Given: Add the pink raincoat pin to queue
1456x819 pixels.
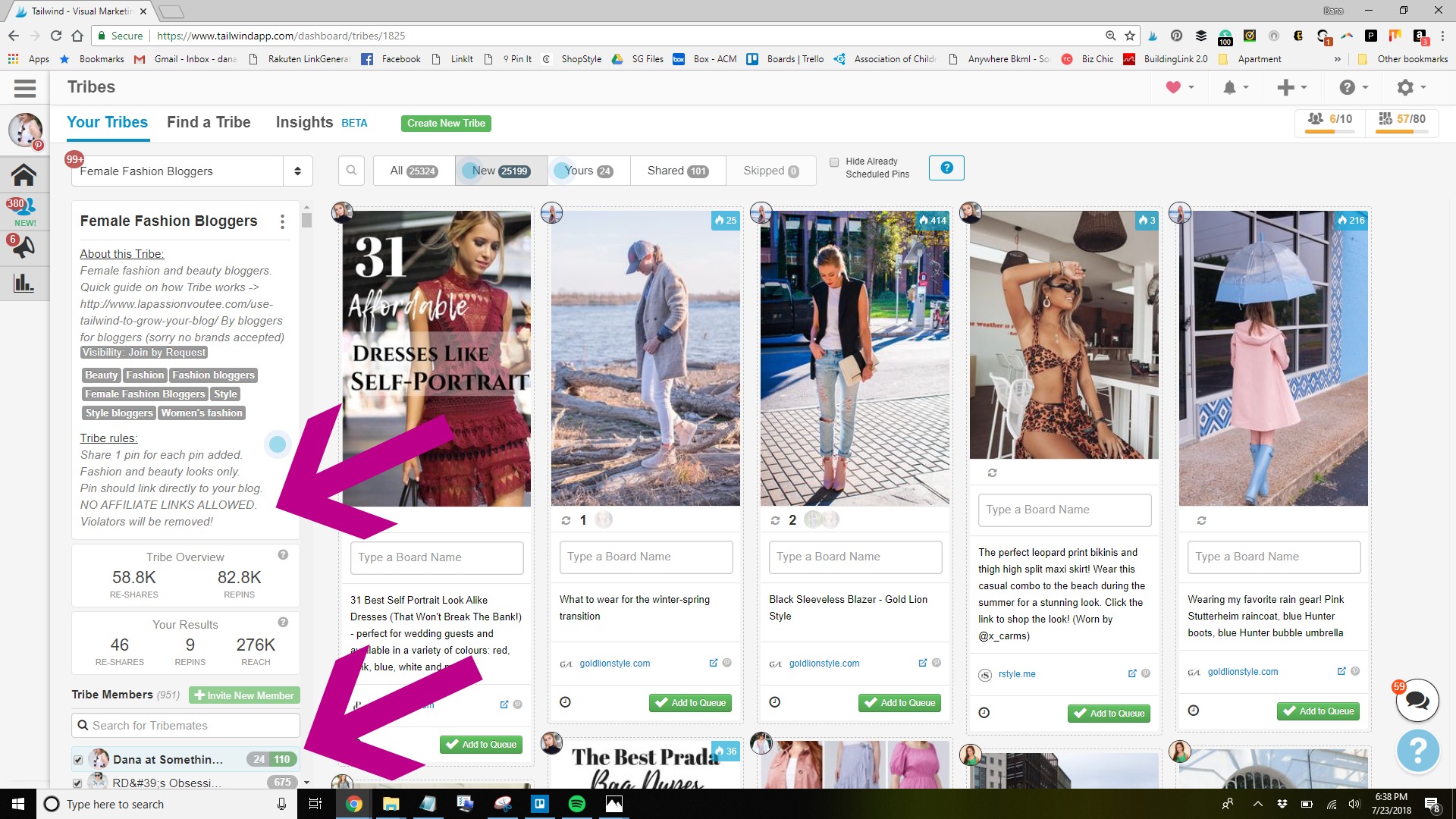Looking at the screenshot, I should coord(1319,711).
